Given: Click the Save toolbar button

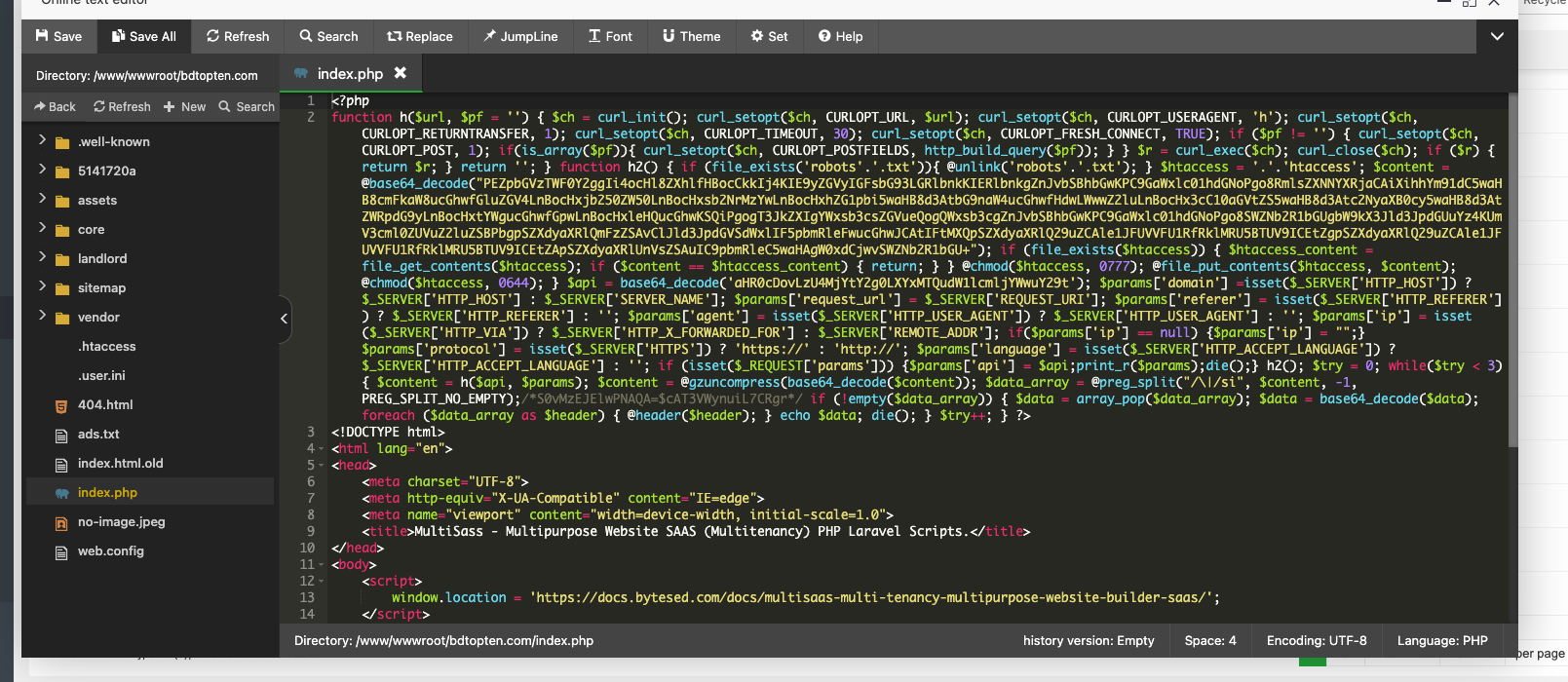Looking at the screenshot, I should [x=58, y=36].
